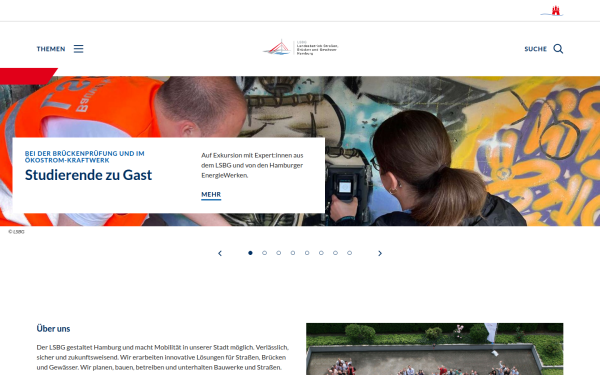Click the search magnifier icon
Screen dimensions: 600x375
[558, 49]
